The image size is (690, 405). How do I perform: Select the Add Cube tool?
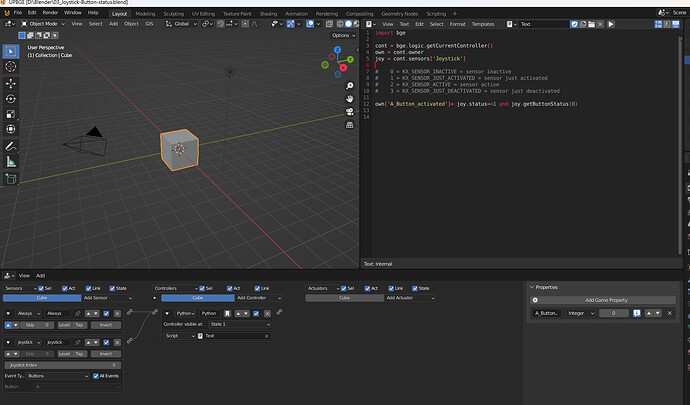(11, 178)
